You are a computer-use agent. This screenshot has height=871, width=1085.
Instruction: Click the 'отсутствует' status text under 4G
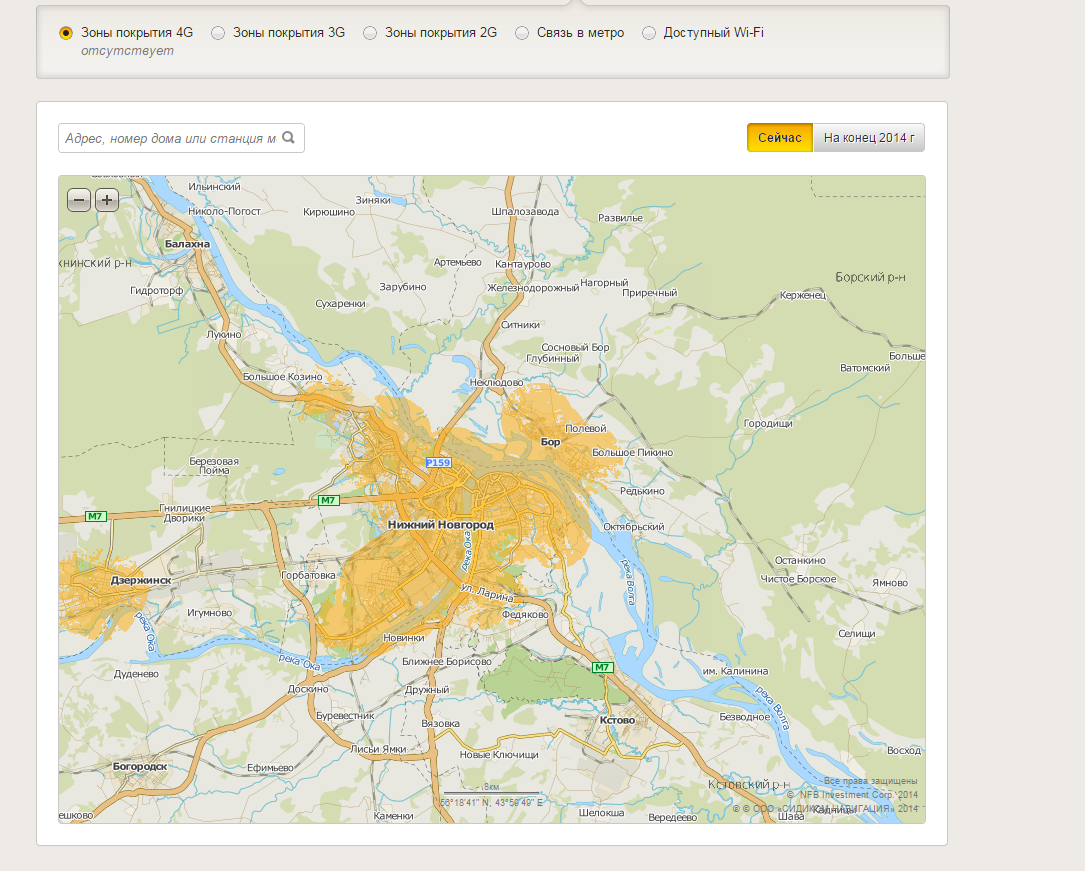coord(127,51)
